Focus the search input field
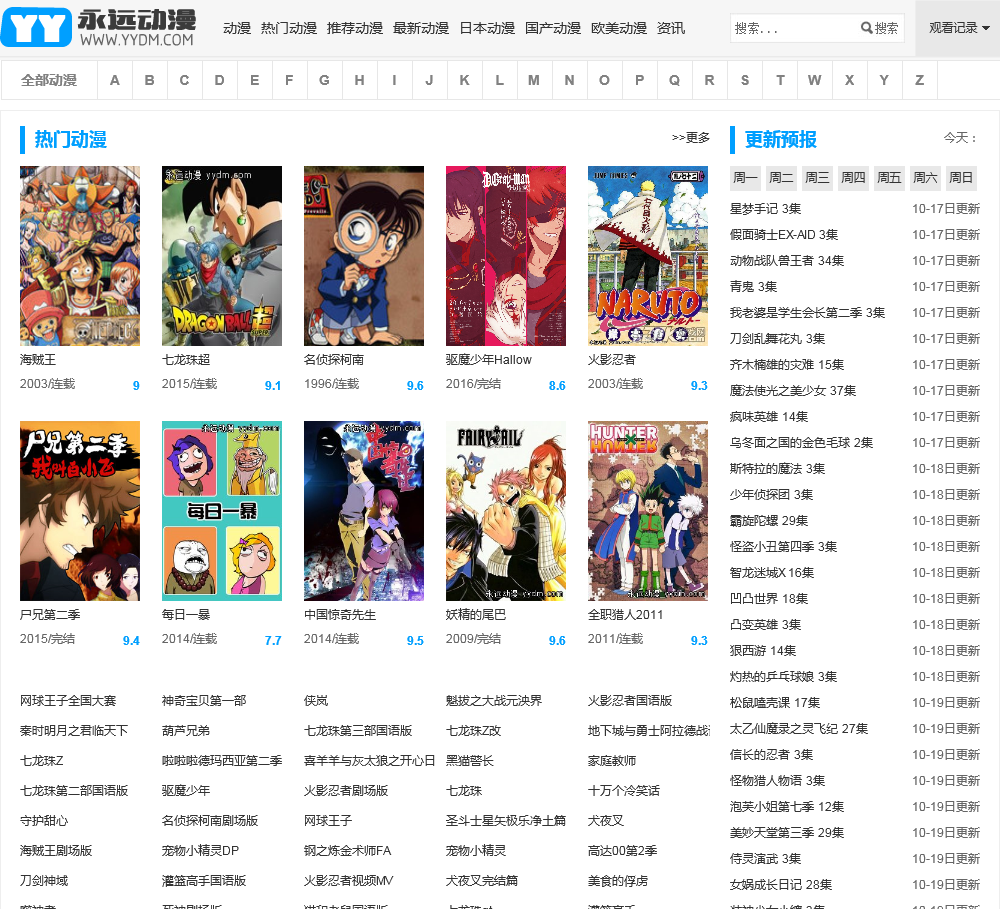Viewport: 1000px width, 909px height. (x=793, y=28)
